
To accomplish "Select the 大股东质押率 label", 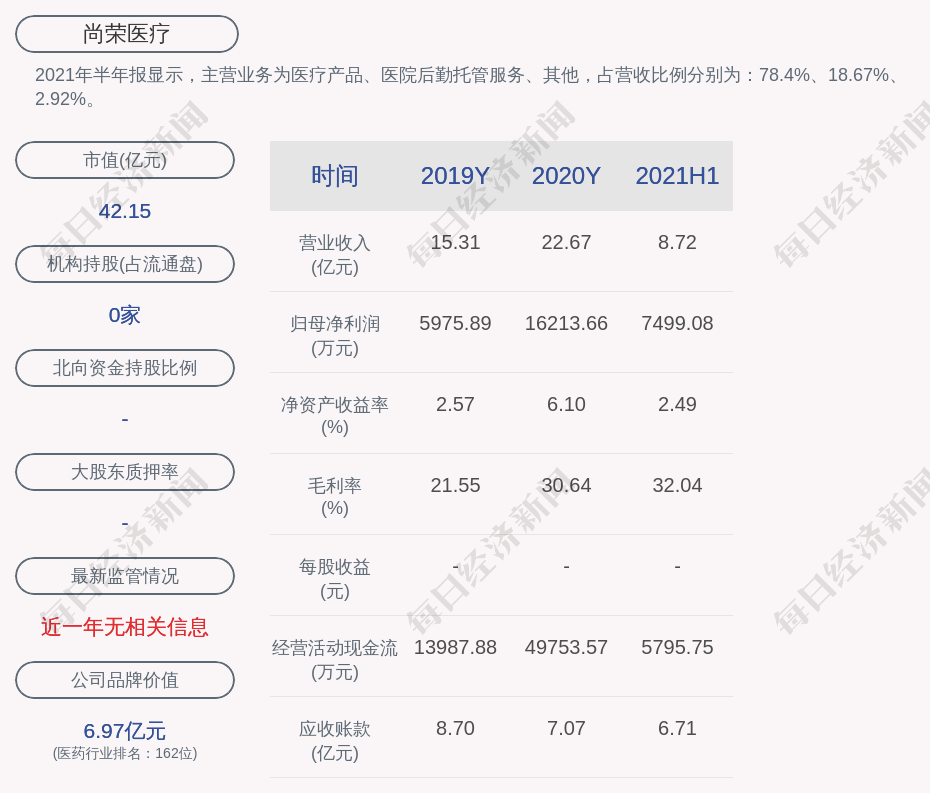I will point(125,472).
